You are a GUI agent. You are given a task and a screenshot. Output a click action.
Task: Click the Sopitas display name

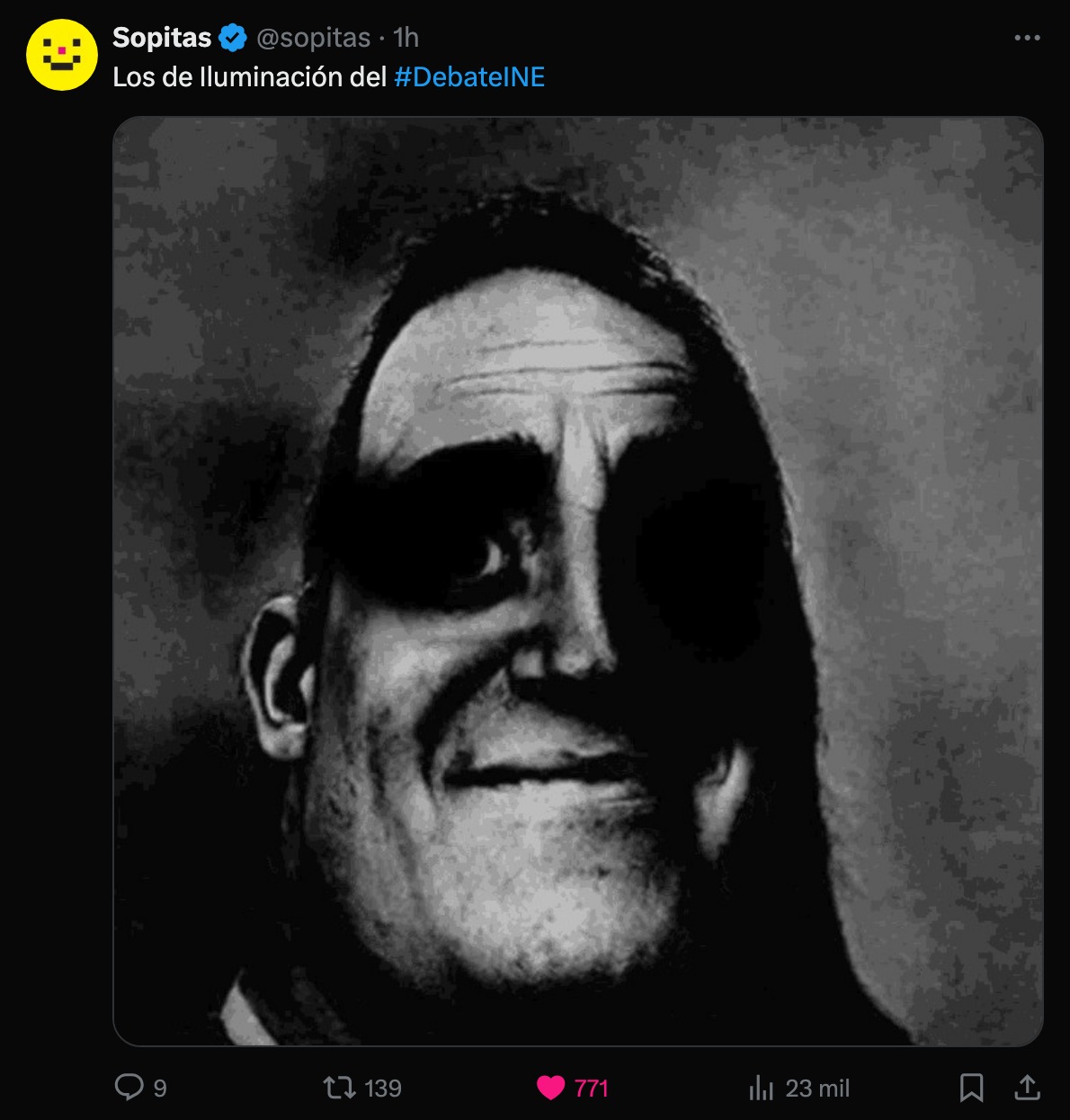[x=162, y=38]
